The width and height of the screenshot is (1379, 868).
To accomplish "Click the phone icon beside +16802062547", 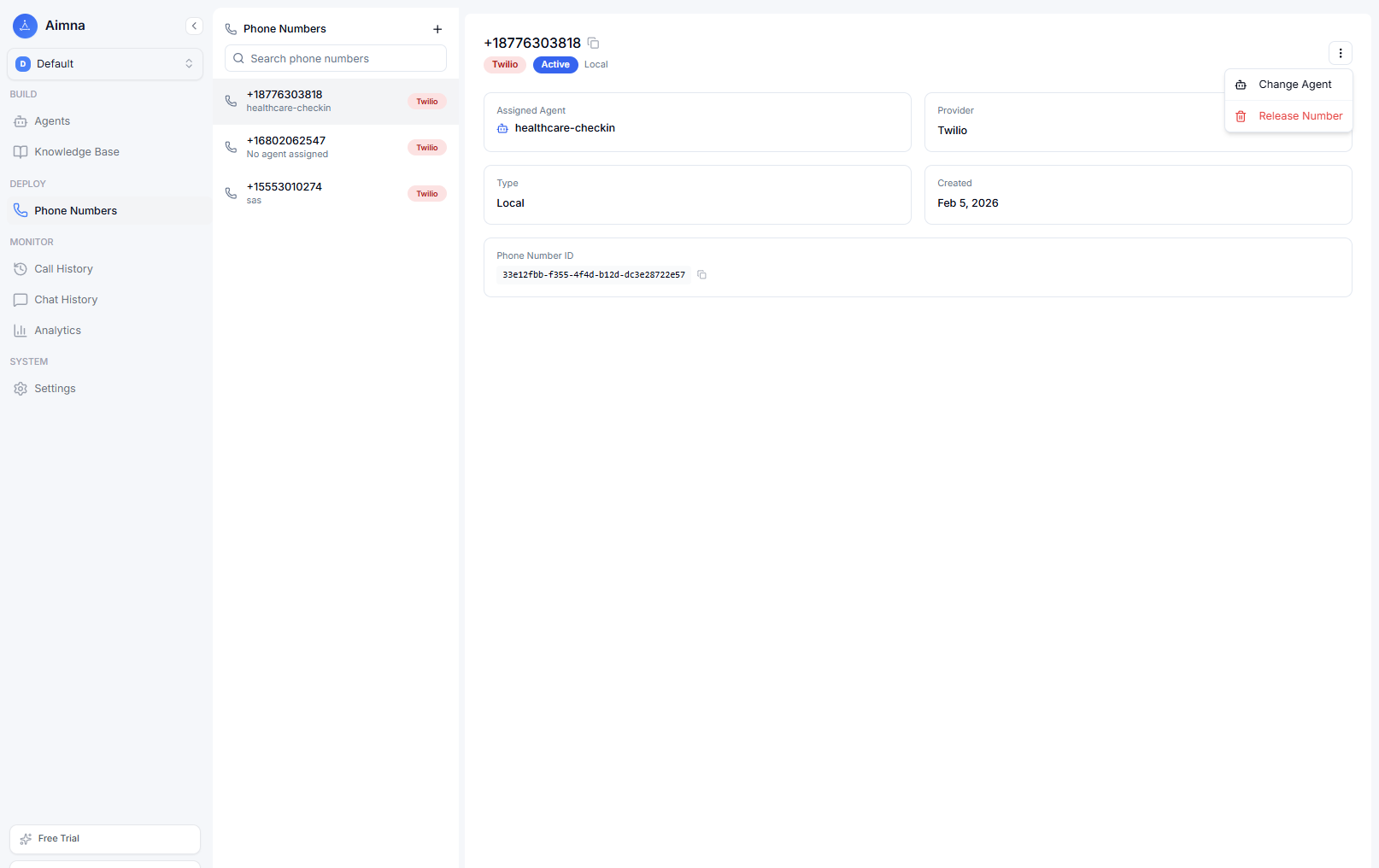I will coord(231,147).
